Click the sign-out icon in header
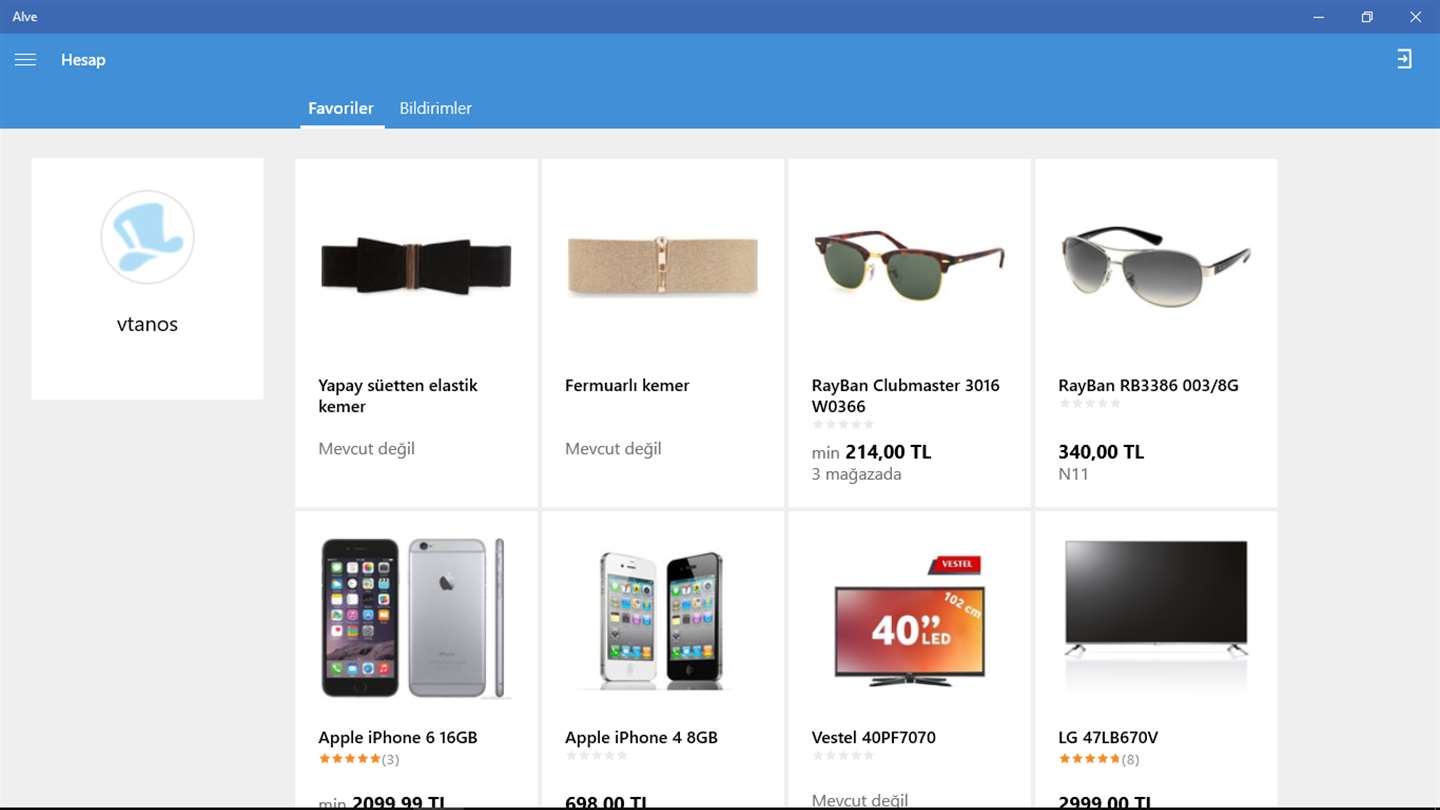 (1405, 59)
